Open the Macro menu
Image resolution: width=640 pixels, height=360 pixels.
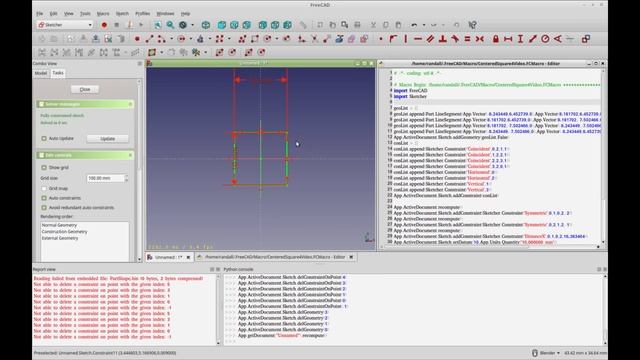tap(103, 13)
